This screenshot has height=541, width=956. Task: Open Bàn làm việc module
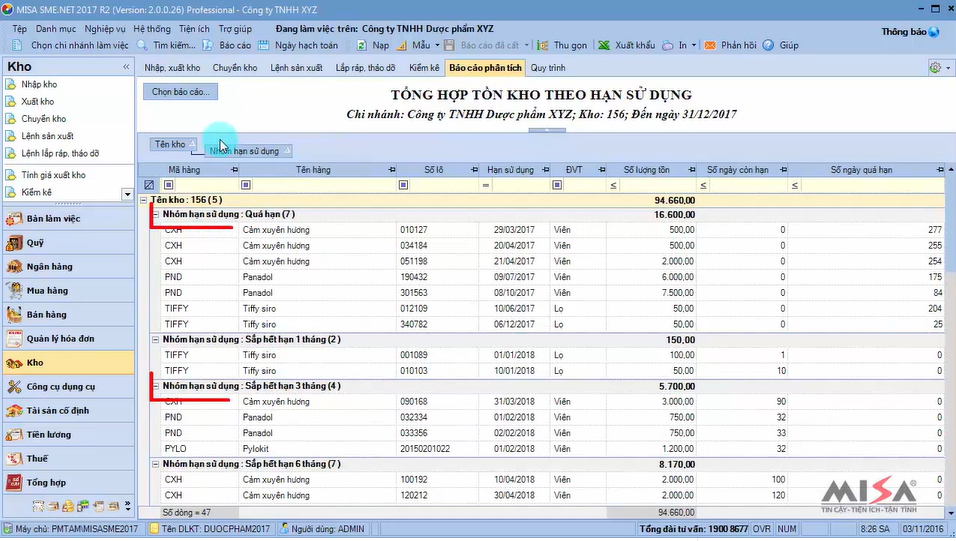point(68,218)
